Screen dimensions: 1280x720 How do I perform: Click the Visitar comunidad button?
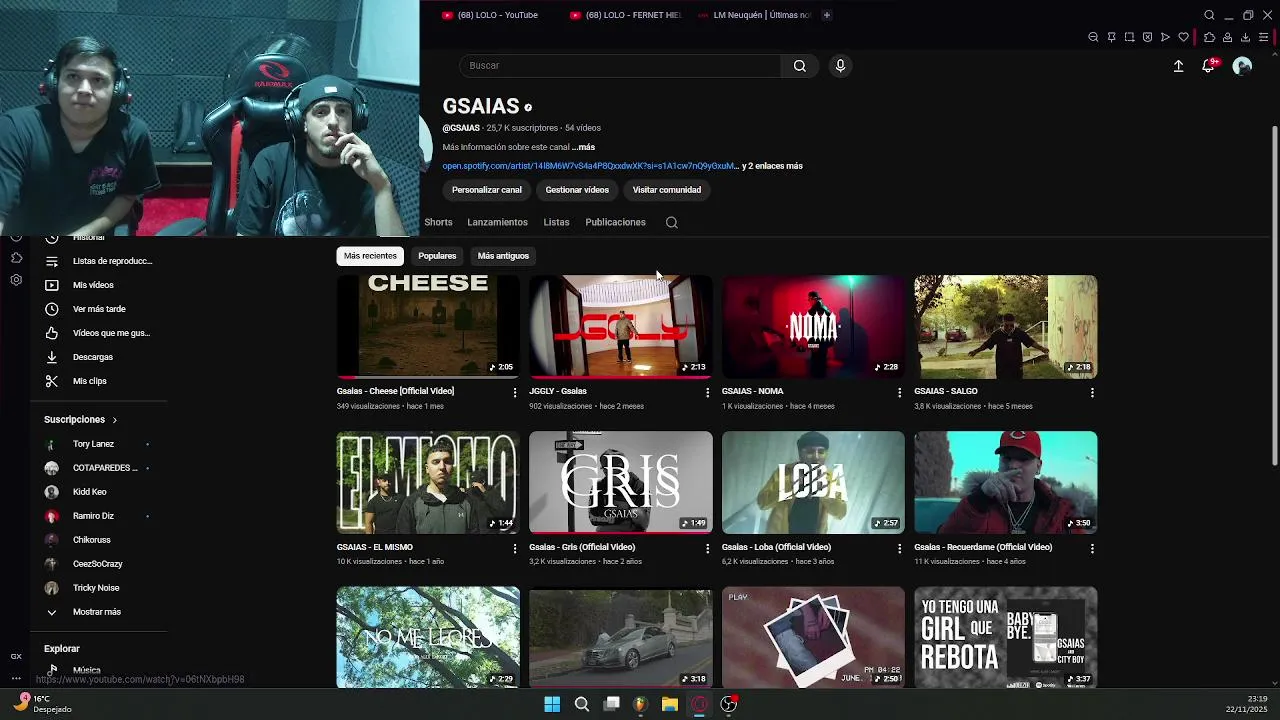coord(667,190)
